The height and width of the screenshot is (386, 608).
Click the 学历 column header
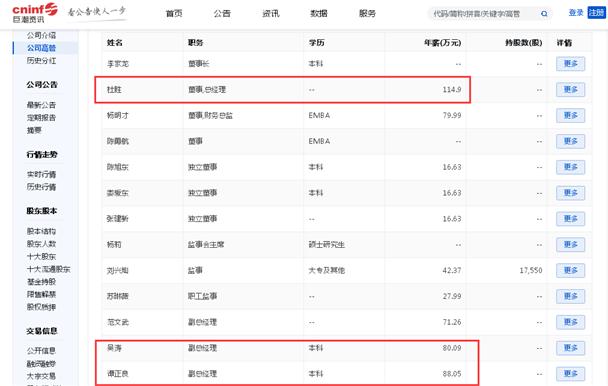[x=316, y=43]
